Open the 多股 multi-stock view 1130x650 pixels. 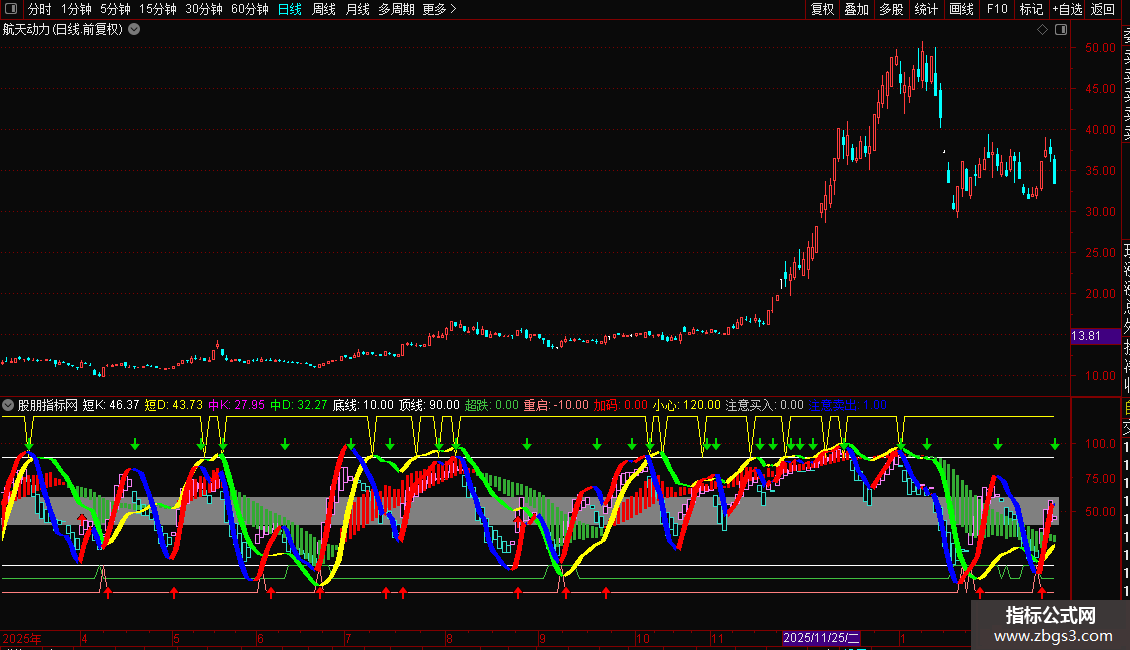pos(891,9)
